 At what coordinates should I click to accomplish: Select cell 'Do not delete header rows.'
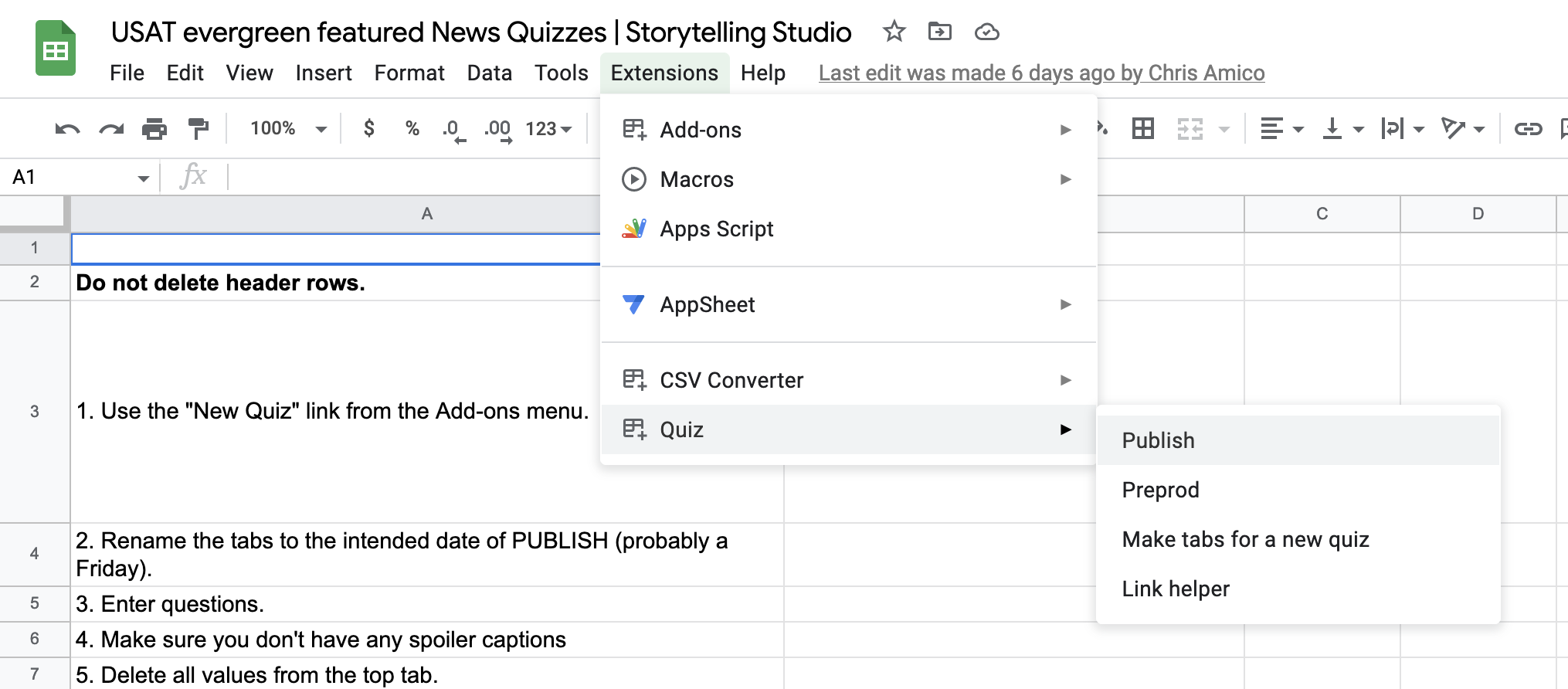[x=336, y=283]
